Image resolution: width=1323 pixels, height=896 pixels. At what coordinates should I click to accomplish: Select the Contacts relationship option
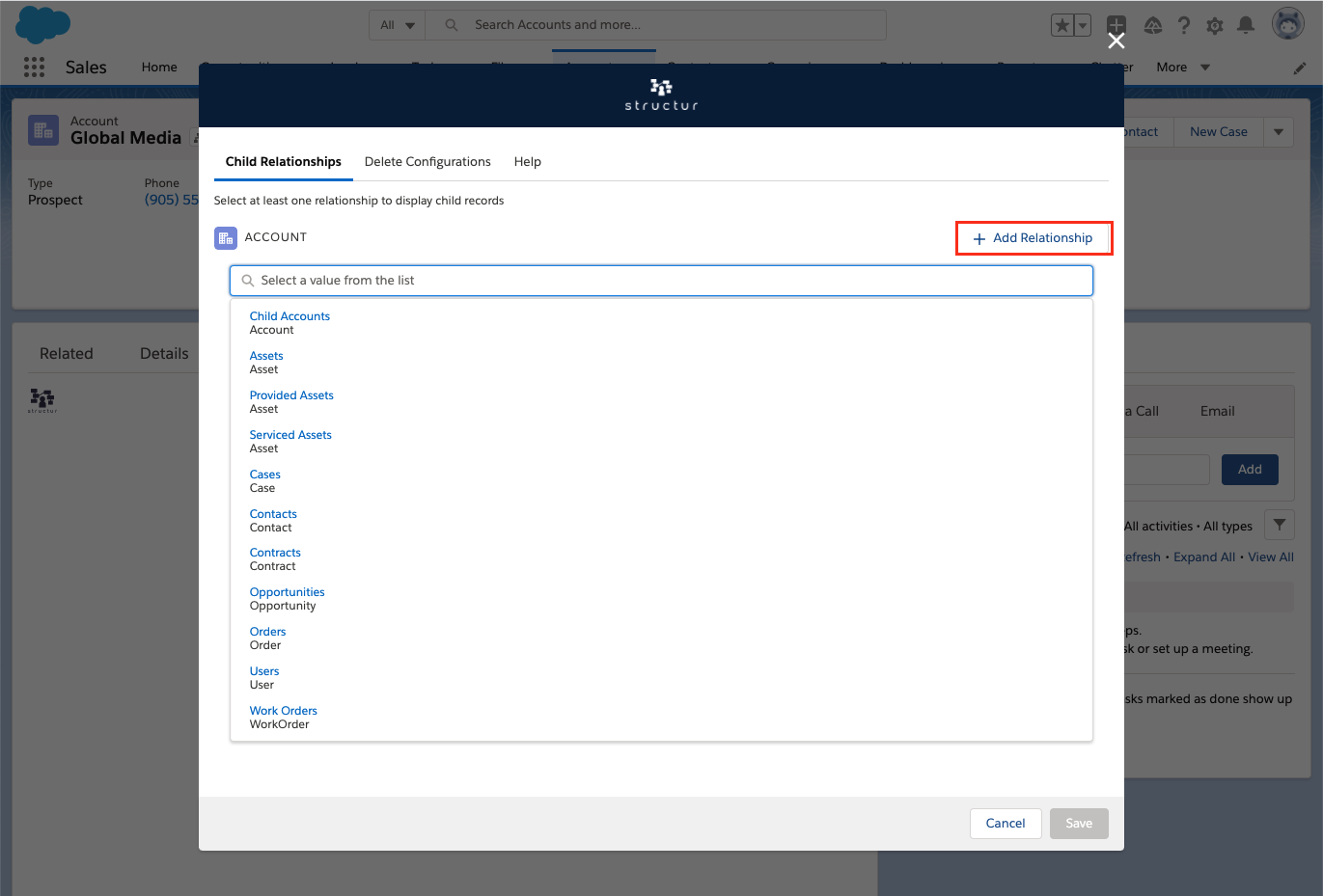tap(661, 521)
